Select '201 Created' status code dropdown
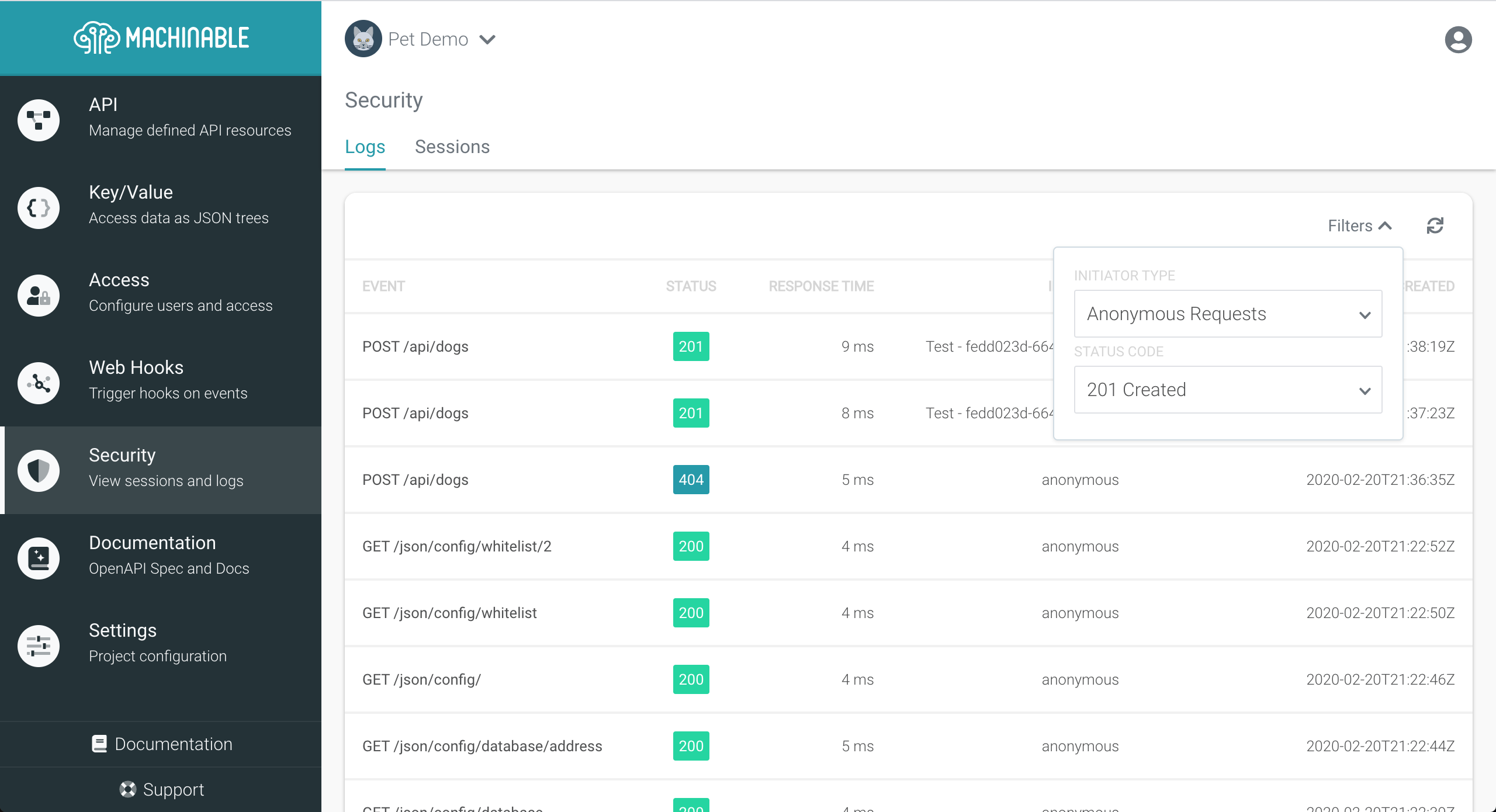Image resolution: width=1496 pixels, height=812 pixels. tap(1228, 389)
